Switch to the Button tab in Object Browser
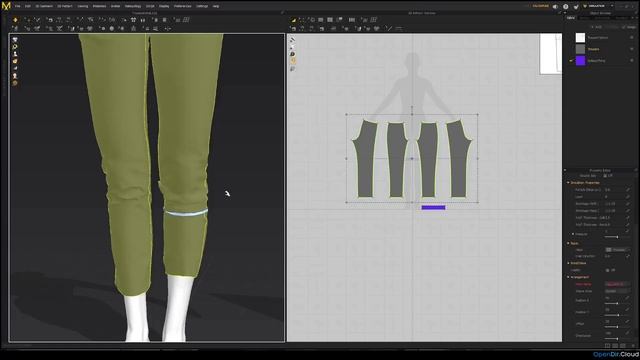This screenshot has height=360, width=640. click(x=585, y=18)
